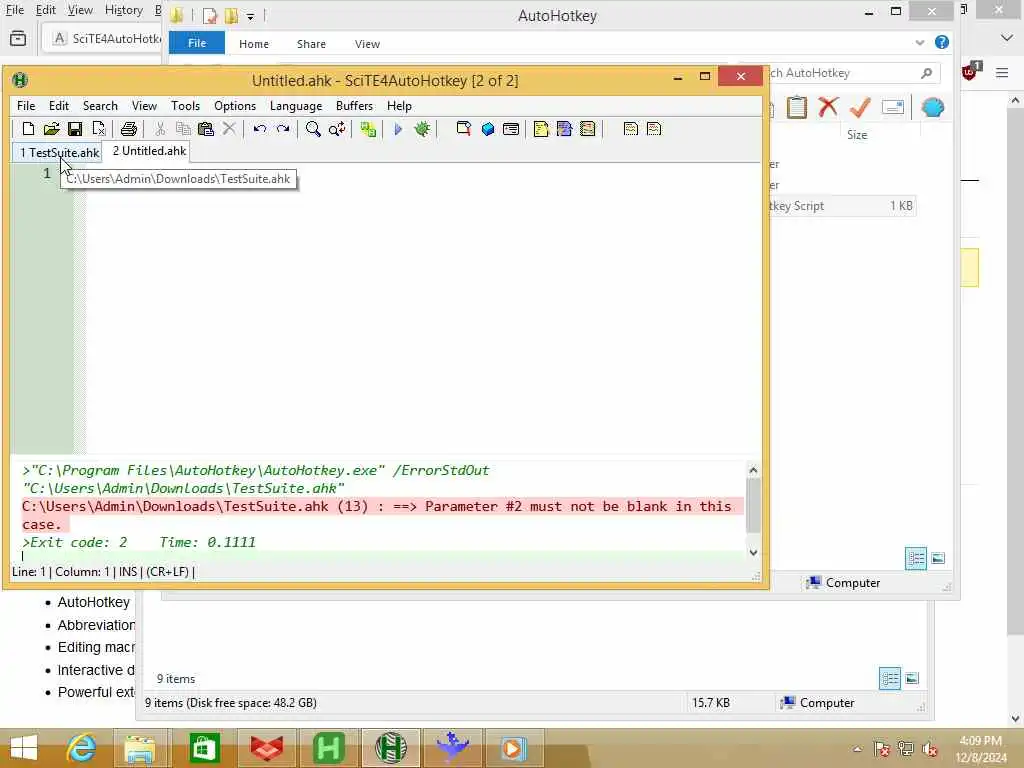1024x768 pixels.
Task: Open the View ribbon tab in Explorer
Action: [367, 44]
